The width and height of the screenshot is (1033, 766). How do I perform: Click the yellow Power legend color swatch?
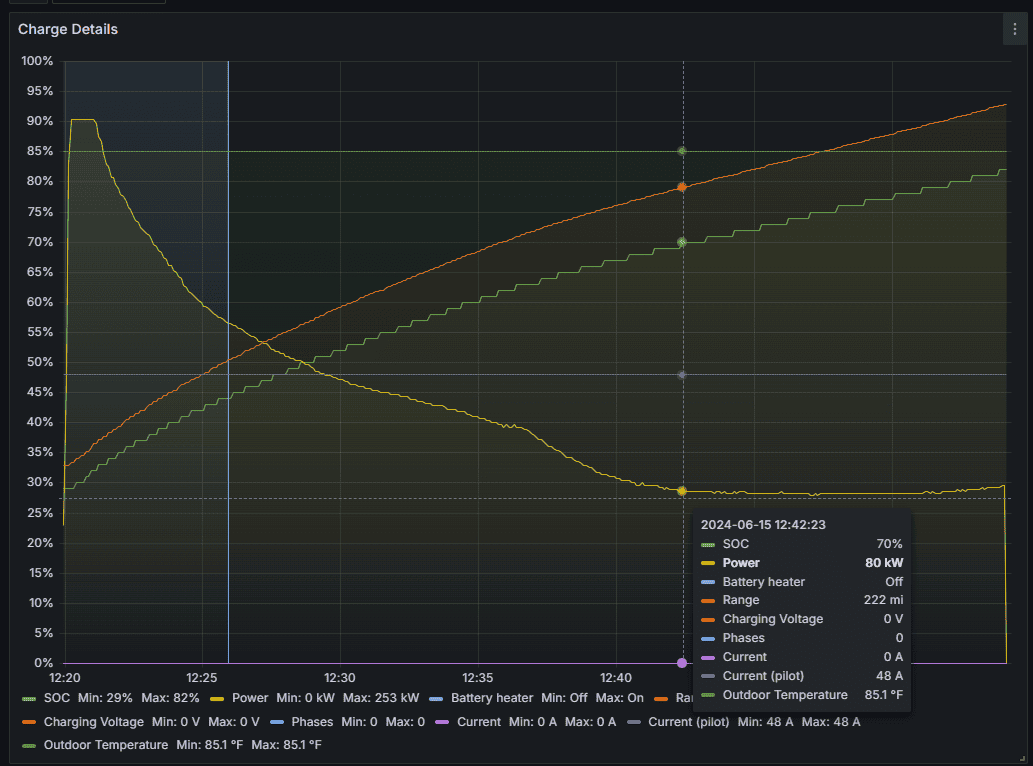pos(217,698)
